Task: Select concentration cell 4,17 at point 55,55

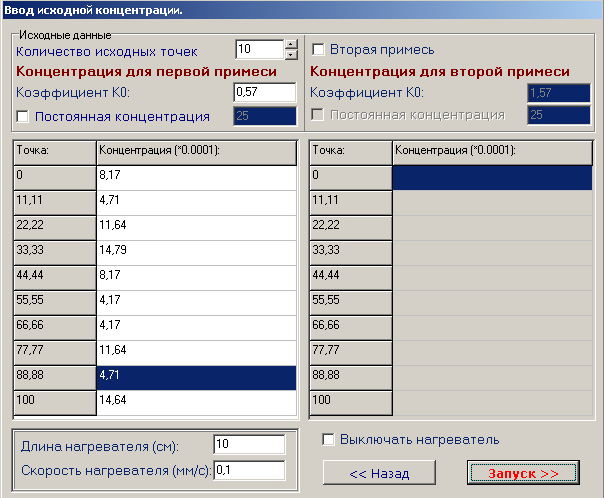Action: pyautogui.click(x=196, y=303)
